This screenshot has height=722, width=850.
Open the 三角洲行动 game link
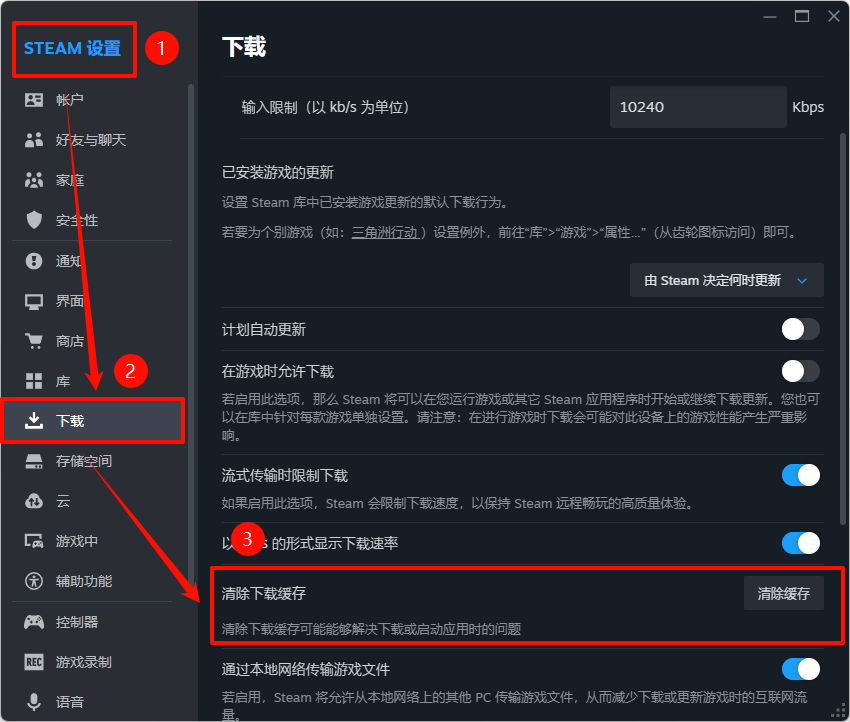385,233
